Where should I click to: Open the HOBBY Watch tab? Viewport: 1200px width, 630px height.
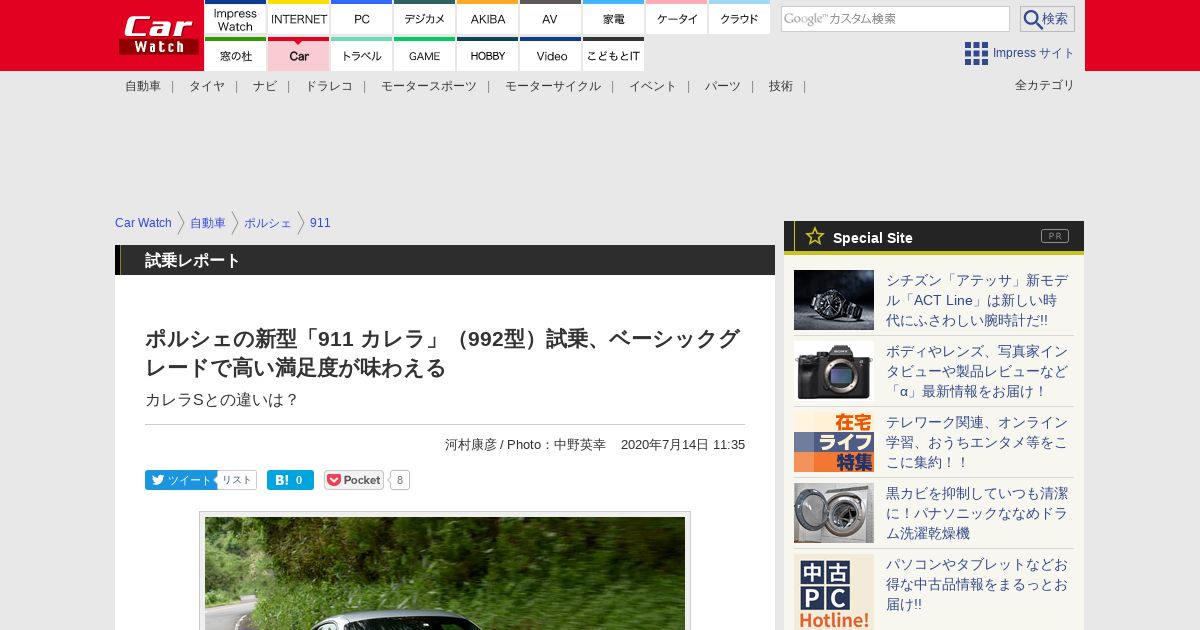(x=488, y=55)
